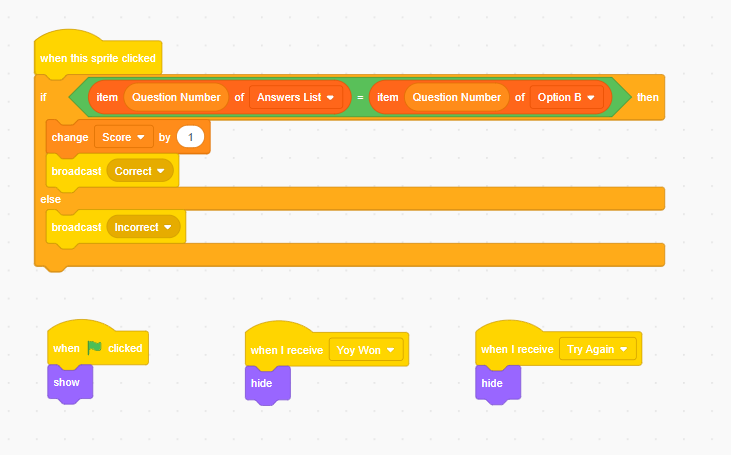731x455 pixels.
Task: Select the first Question Number variable
Action: (x=176, y=97)
